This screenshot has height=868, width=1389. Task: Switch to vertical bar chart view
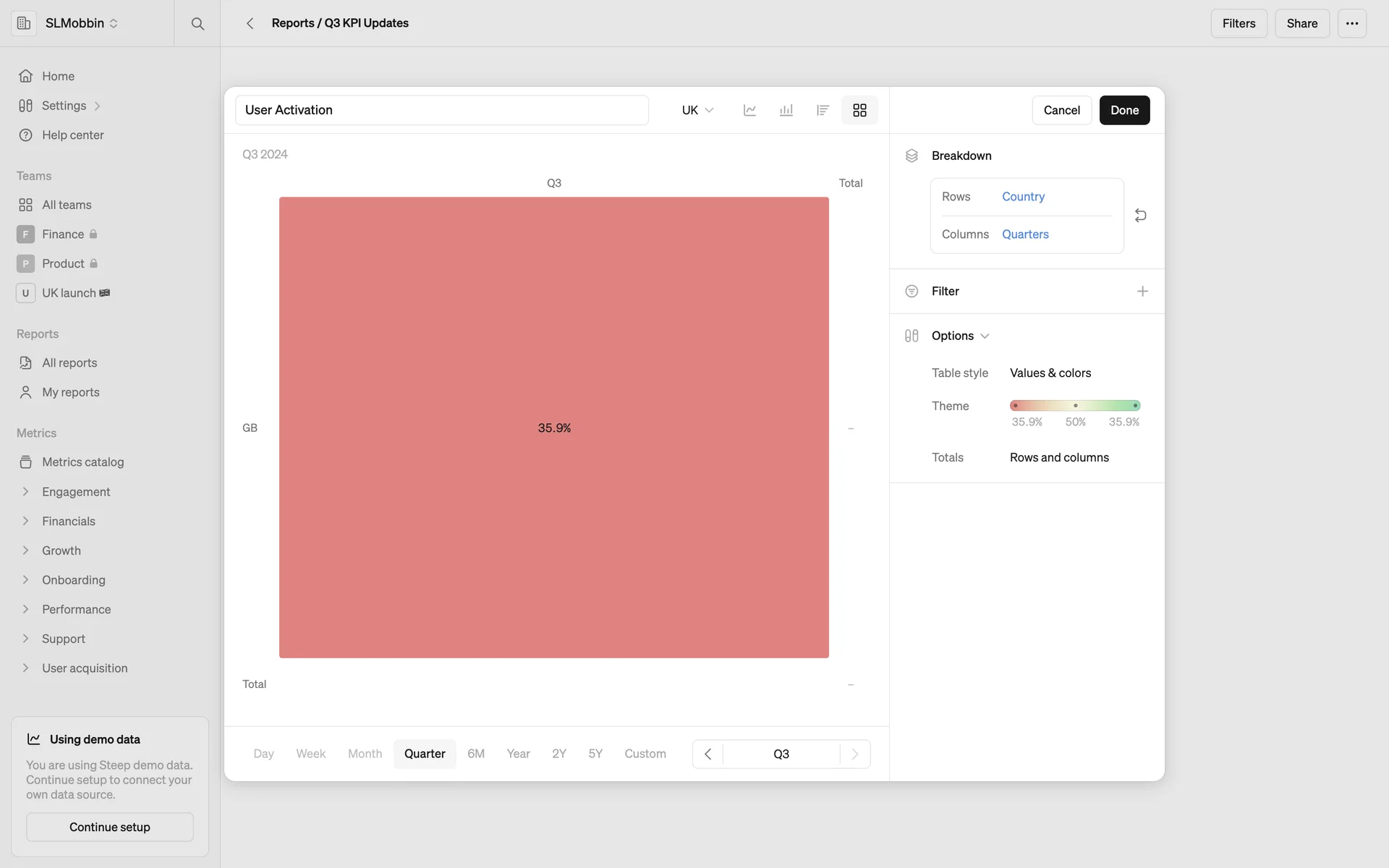click(786, 110)
